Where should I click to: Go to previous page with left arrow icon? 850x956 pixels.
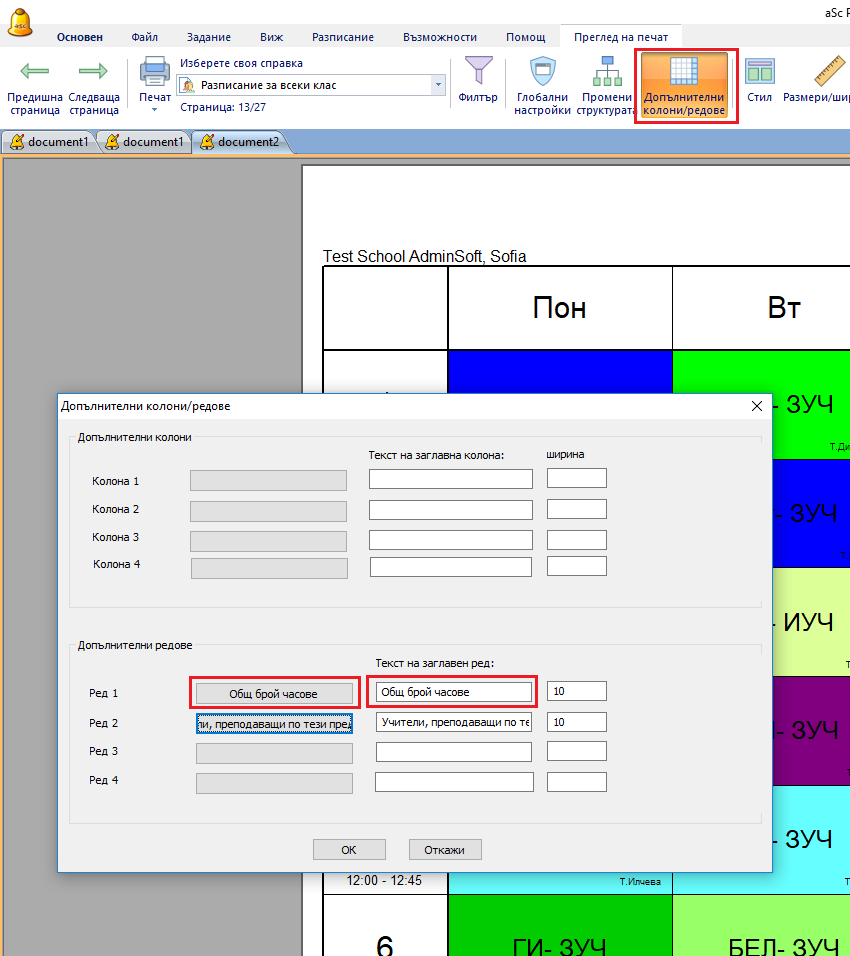[35, 73]
